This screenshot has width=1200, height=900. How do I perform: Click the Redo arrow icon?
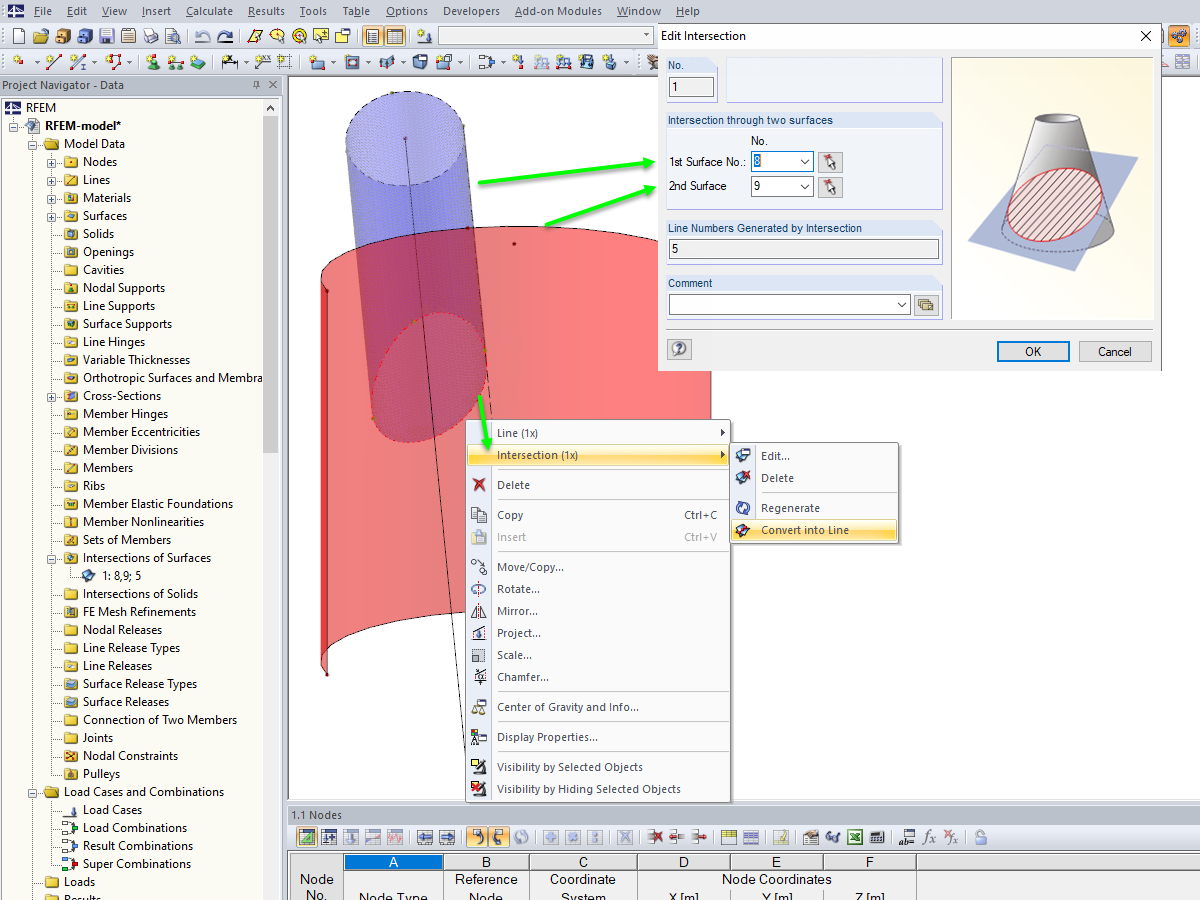225,36
